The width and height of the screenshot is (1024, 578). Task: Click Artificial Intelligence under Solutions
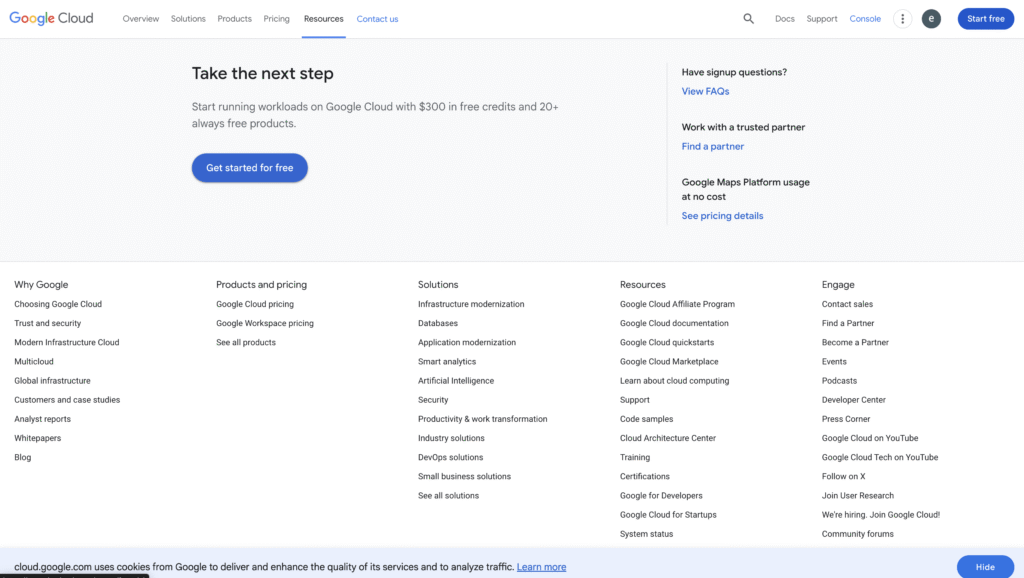point(456,381)
